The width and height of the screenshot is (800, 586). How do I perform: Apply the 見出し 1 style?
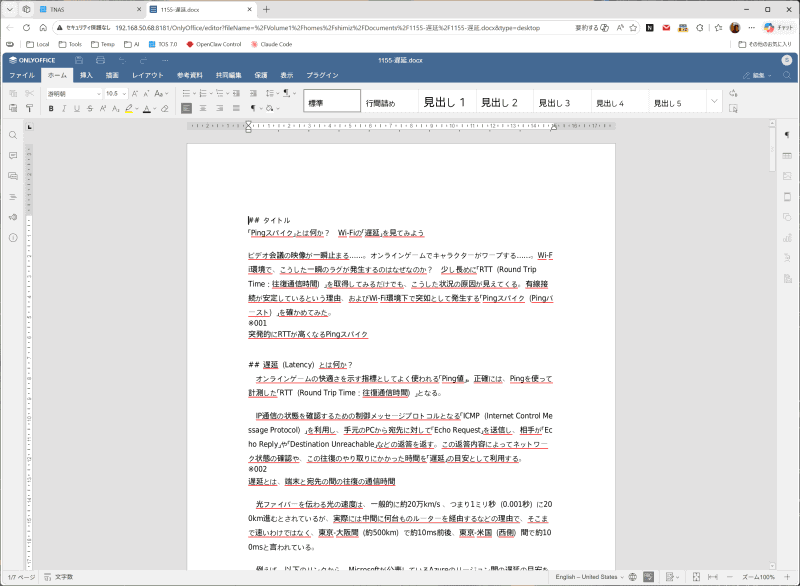pyautogui.click(x=447, y=101)
